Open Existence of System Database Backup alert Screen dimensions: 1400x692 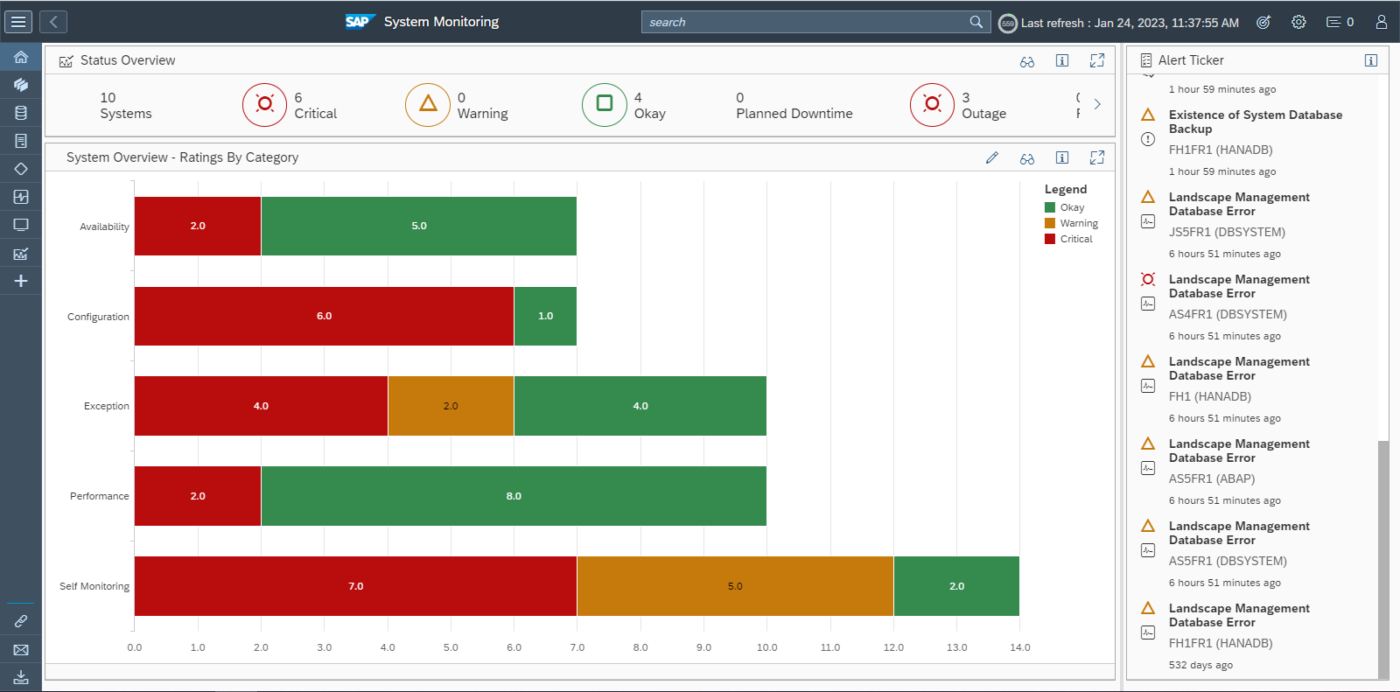click(1256, 122)
